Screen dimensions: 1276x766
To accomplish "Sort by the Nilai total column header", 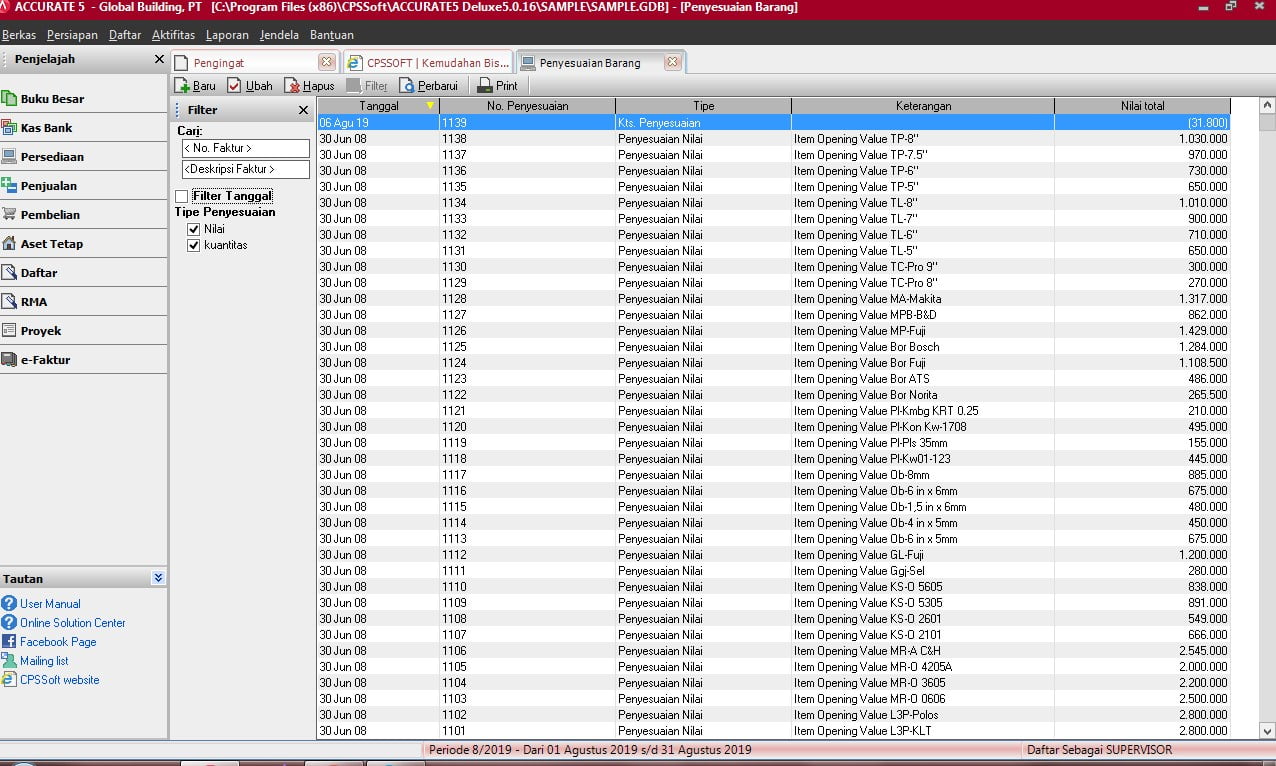I will (1142, 105).
